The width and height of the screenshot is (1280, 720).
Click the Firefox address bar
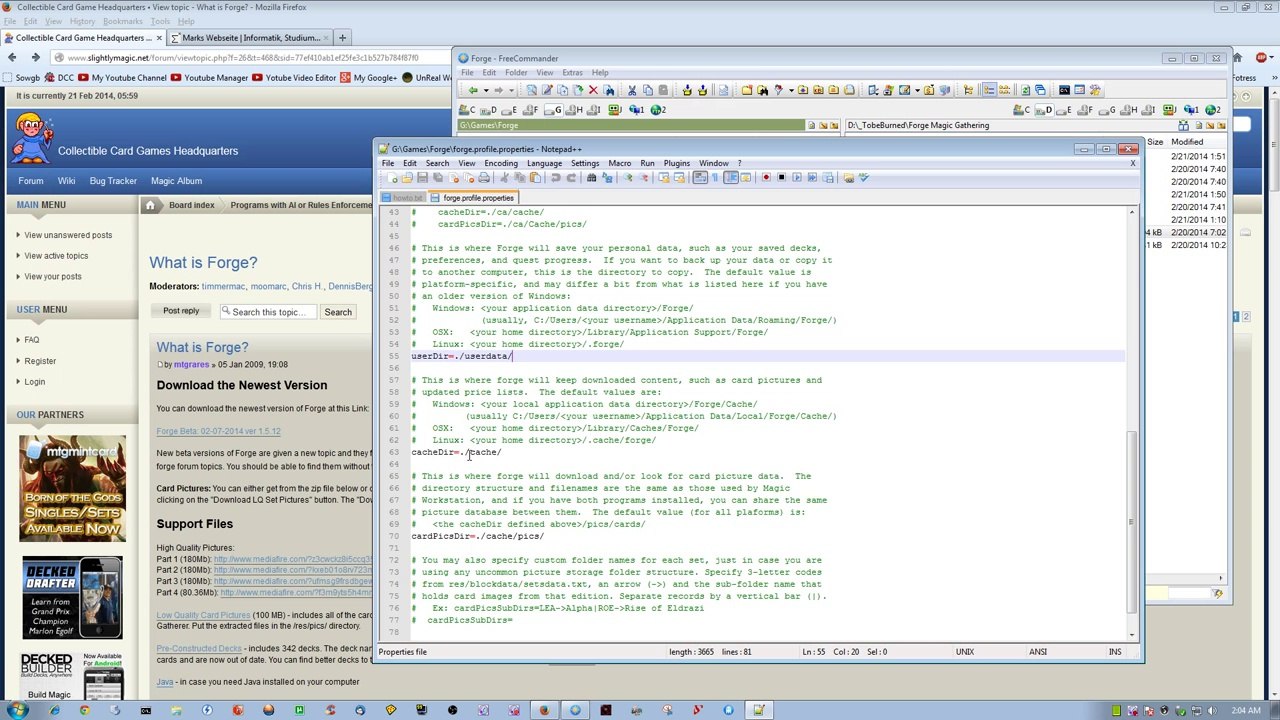click(x=250, y=58)
